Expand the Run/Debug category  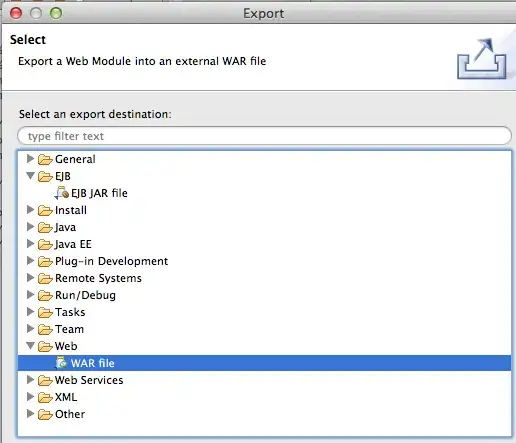30,295
